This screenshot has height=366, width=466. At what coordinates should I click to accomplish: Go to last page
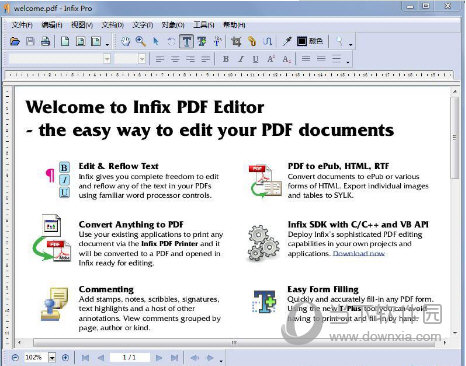click(174, 358)
